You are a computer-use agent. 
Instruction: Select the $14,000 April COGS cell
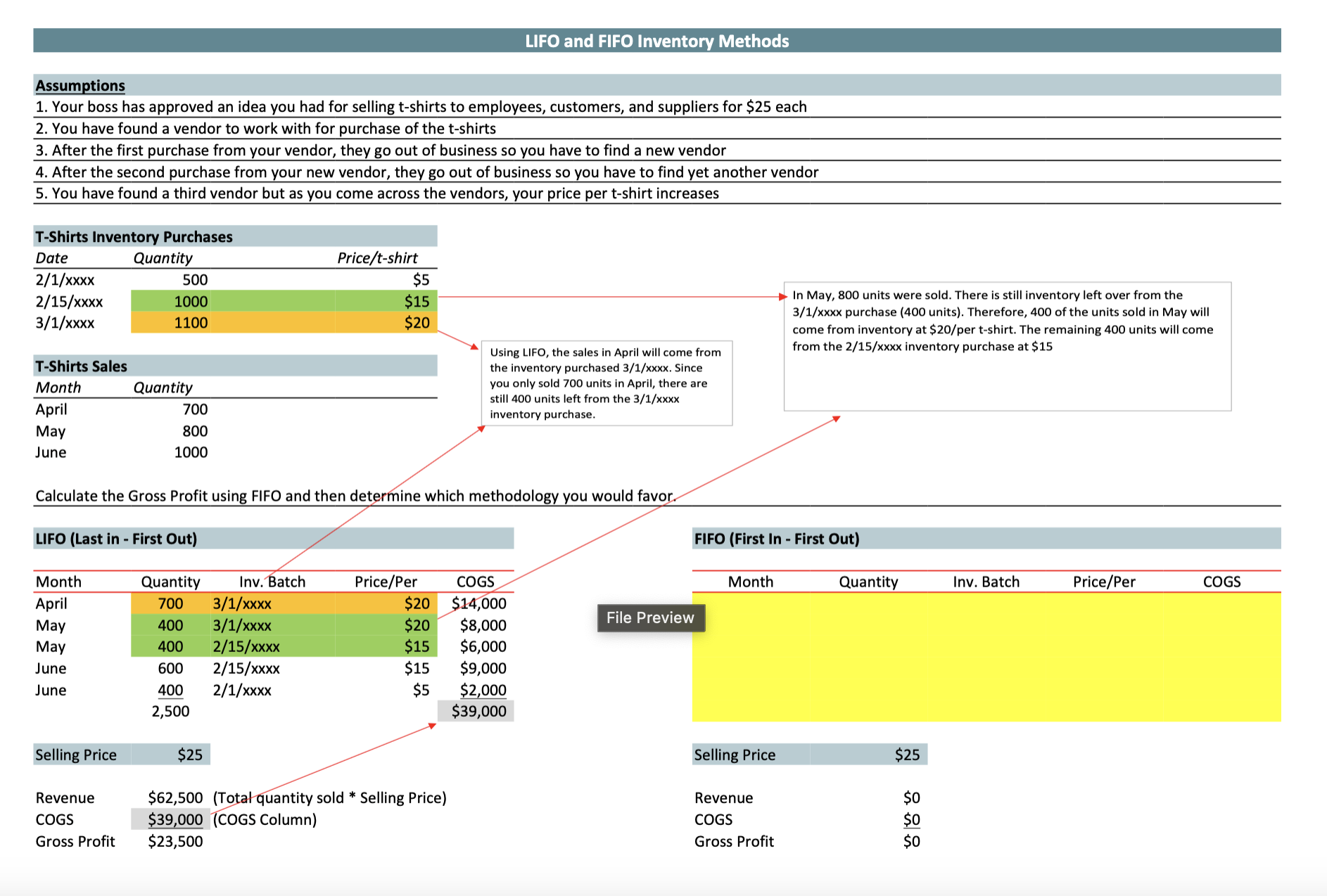478,603
